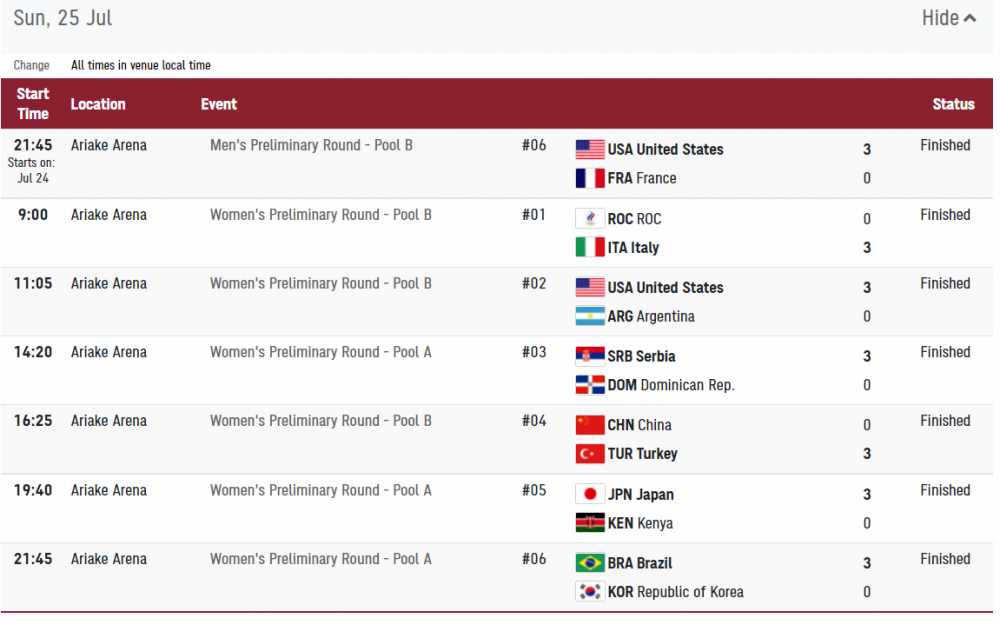Click the Start Time column header

point(33,104)
